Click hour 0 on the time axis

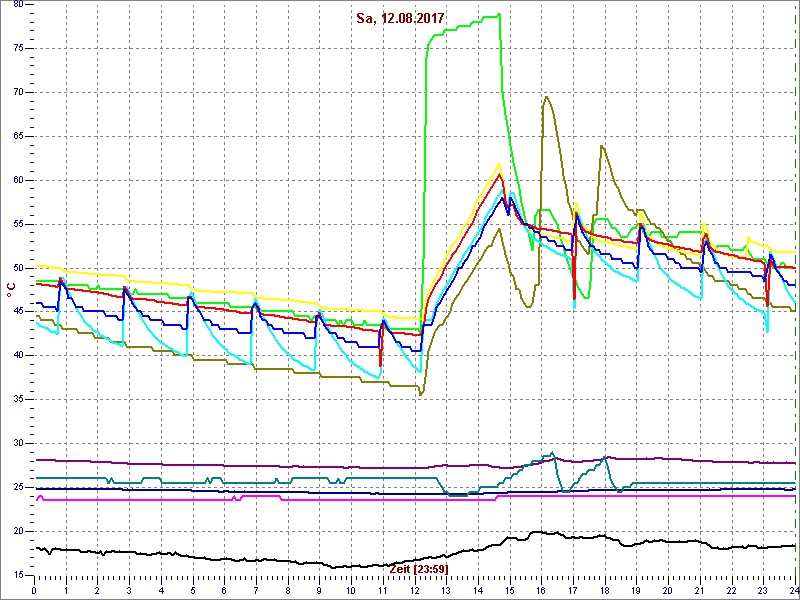pyautogui.click(x=34, y=590)
